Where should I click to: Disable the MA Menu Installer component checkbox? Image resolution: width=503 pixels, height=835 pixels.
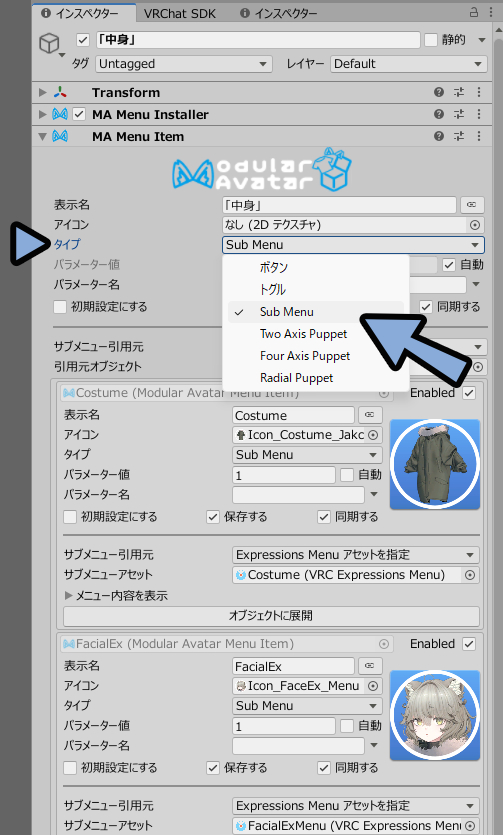coord(79,114)
